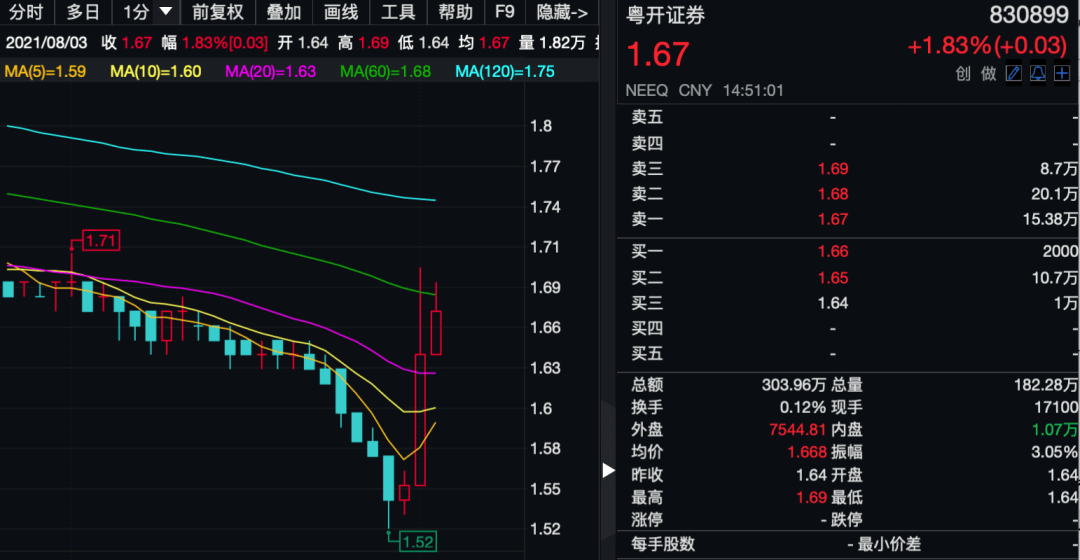Open the 1分 period dropdown arrow

coord(165,12)
